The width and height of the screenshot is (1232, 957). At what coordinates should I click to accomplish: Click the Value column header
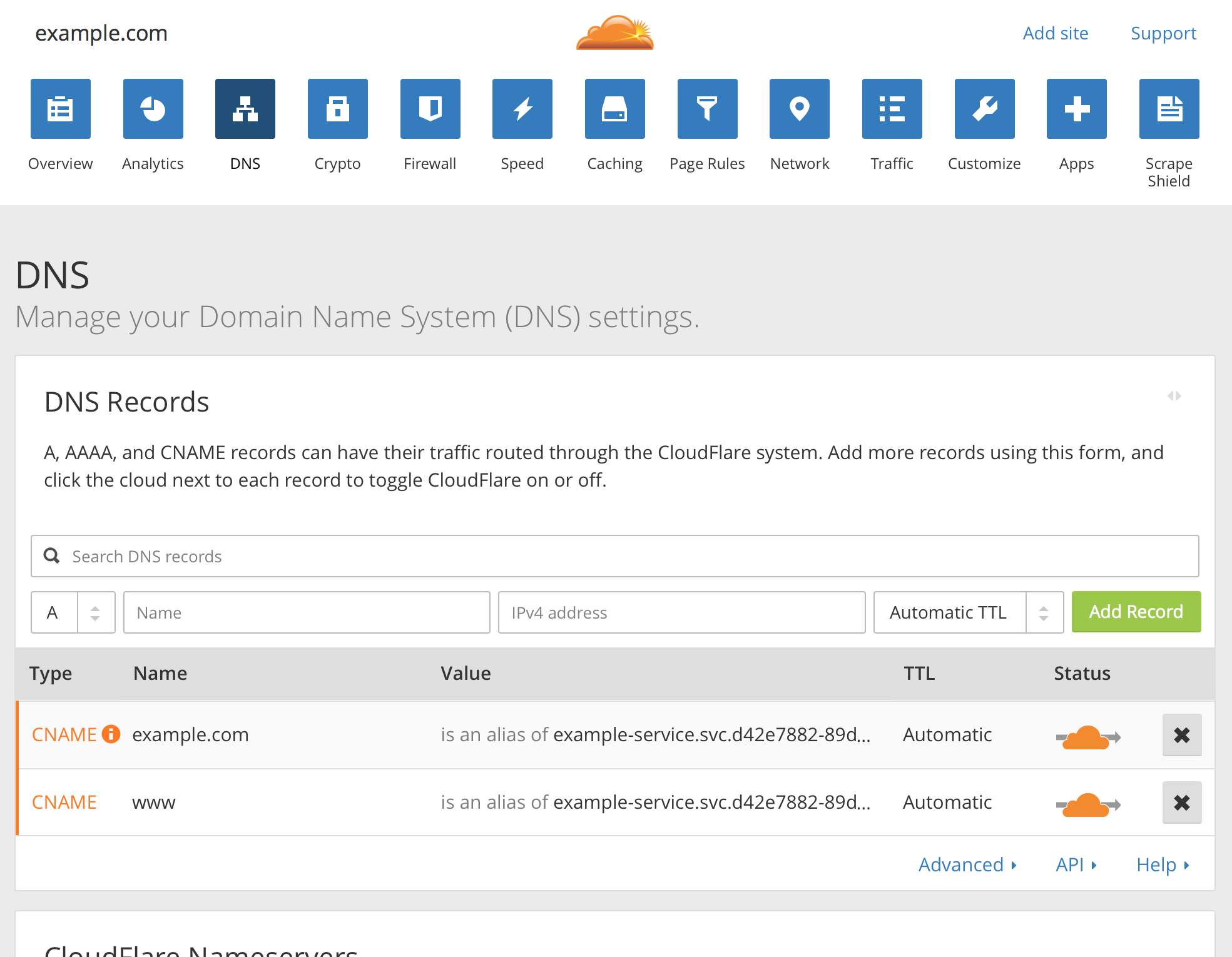tap(466, 673)
